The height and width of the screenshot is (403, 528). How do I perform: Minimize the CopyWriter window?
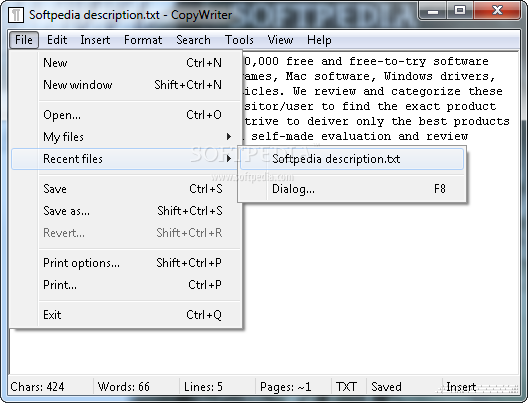tap(433, 10)
